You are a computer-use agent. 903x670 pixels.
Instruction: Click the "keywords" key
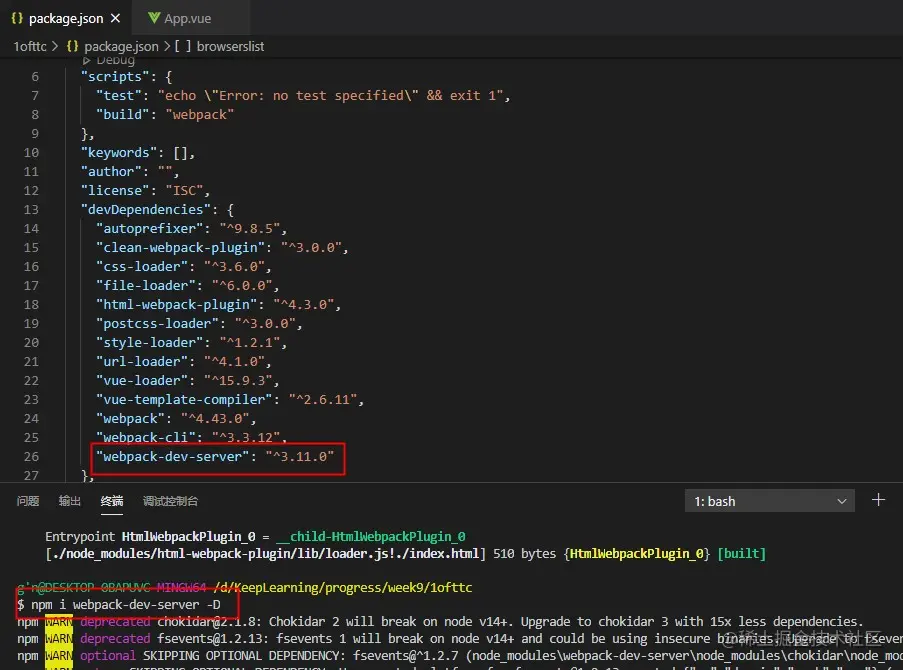click(119, 153)
